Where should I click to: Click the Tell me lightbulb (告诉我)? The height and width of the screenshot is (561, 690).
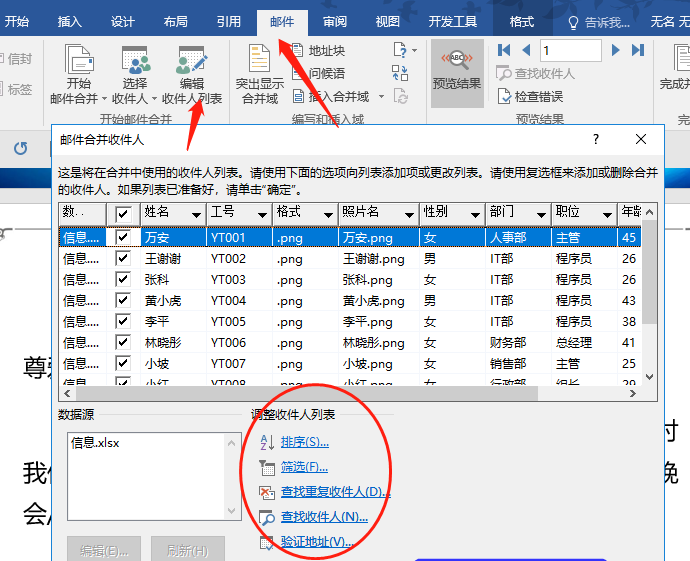pos(573,22)
